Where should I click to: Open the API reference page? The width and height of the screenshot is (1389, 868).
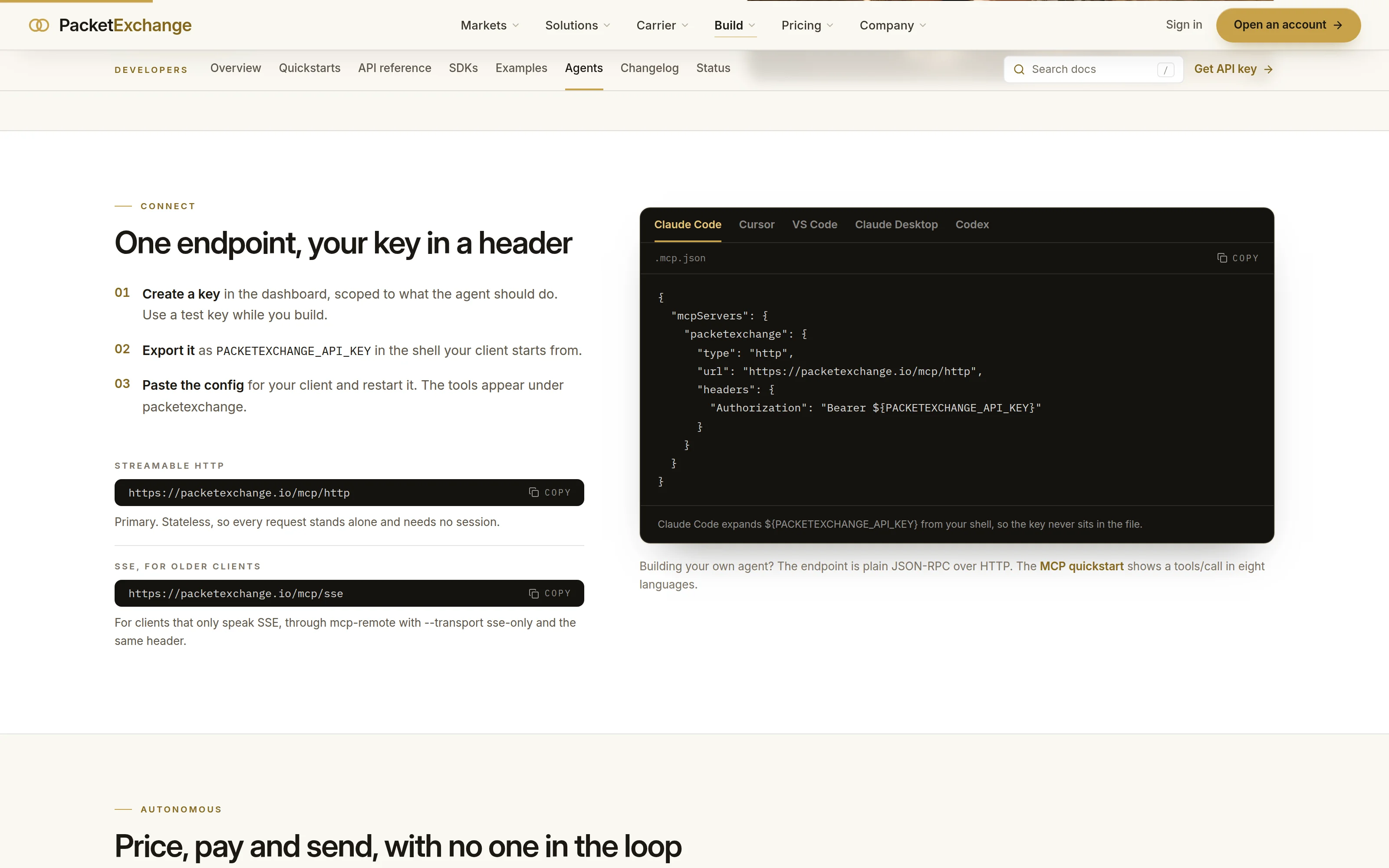[394, 68]
